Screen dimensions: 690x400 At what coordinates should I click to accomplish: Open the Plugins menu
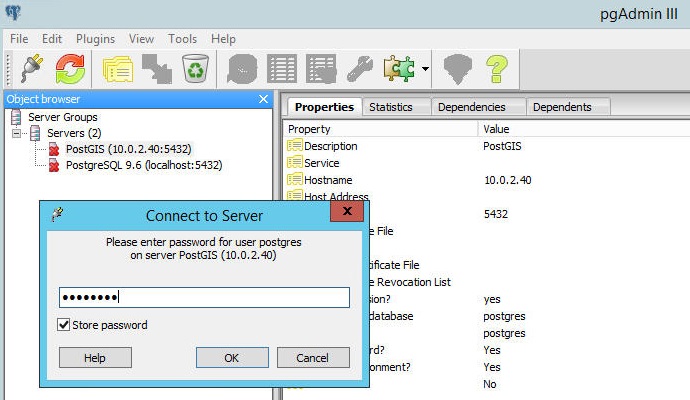point(95,39)
